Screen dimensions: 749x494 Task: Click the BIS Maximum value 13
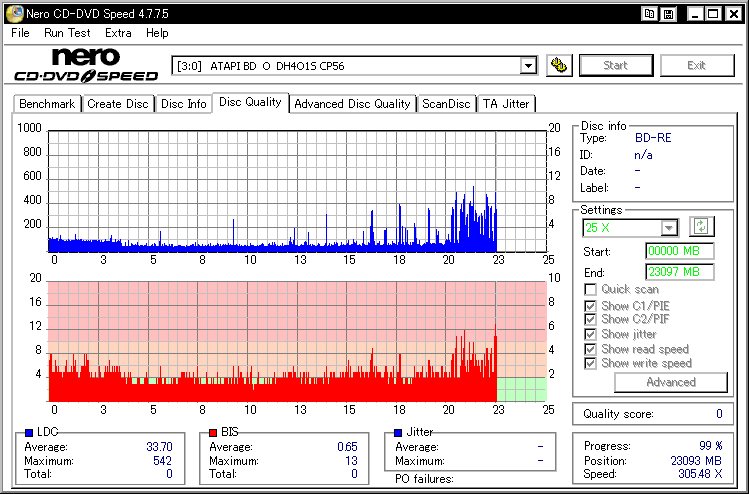[351, 461]
